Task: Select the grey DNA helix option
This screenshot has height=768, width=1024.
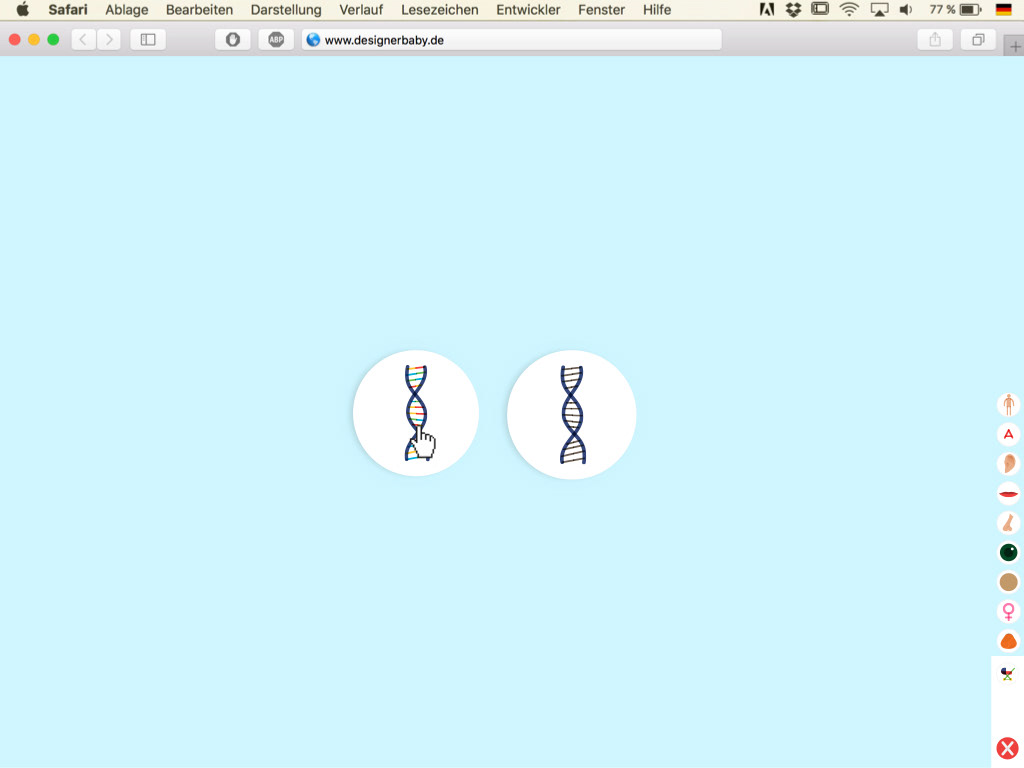Action: coord(571,415)
